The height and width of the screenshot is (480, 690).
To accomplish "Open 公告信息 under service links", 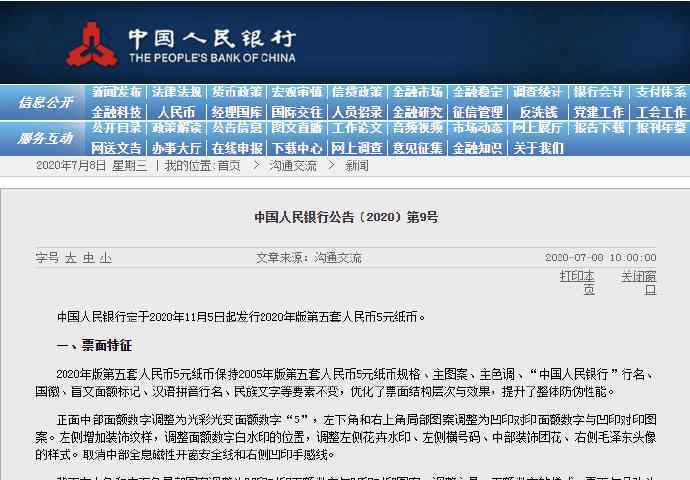I will 237,128.
